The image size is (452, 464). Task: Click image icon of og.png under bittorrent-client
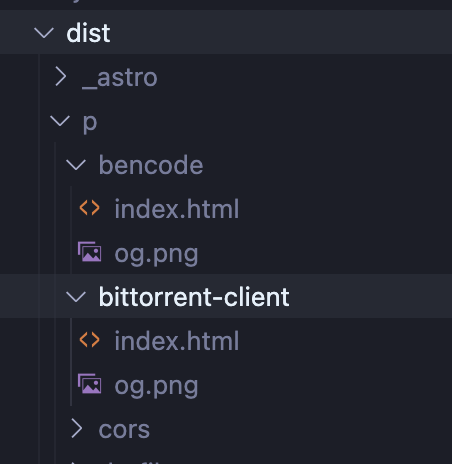(x=89, y=384)
